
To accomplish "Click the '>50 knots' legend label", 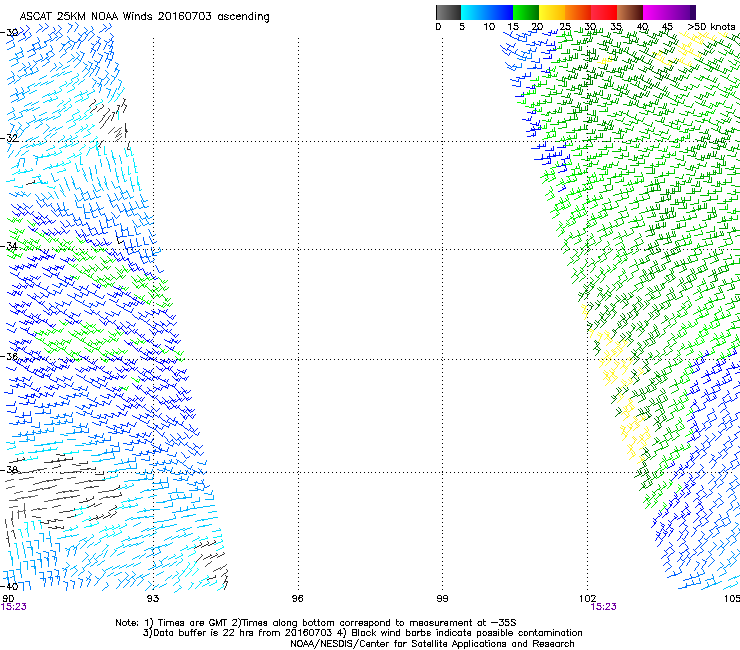I will click(x=712, y=27).
